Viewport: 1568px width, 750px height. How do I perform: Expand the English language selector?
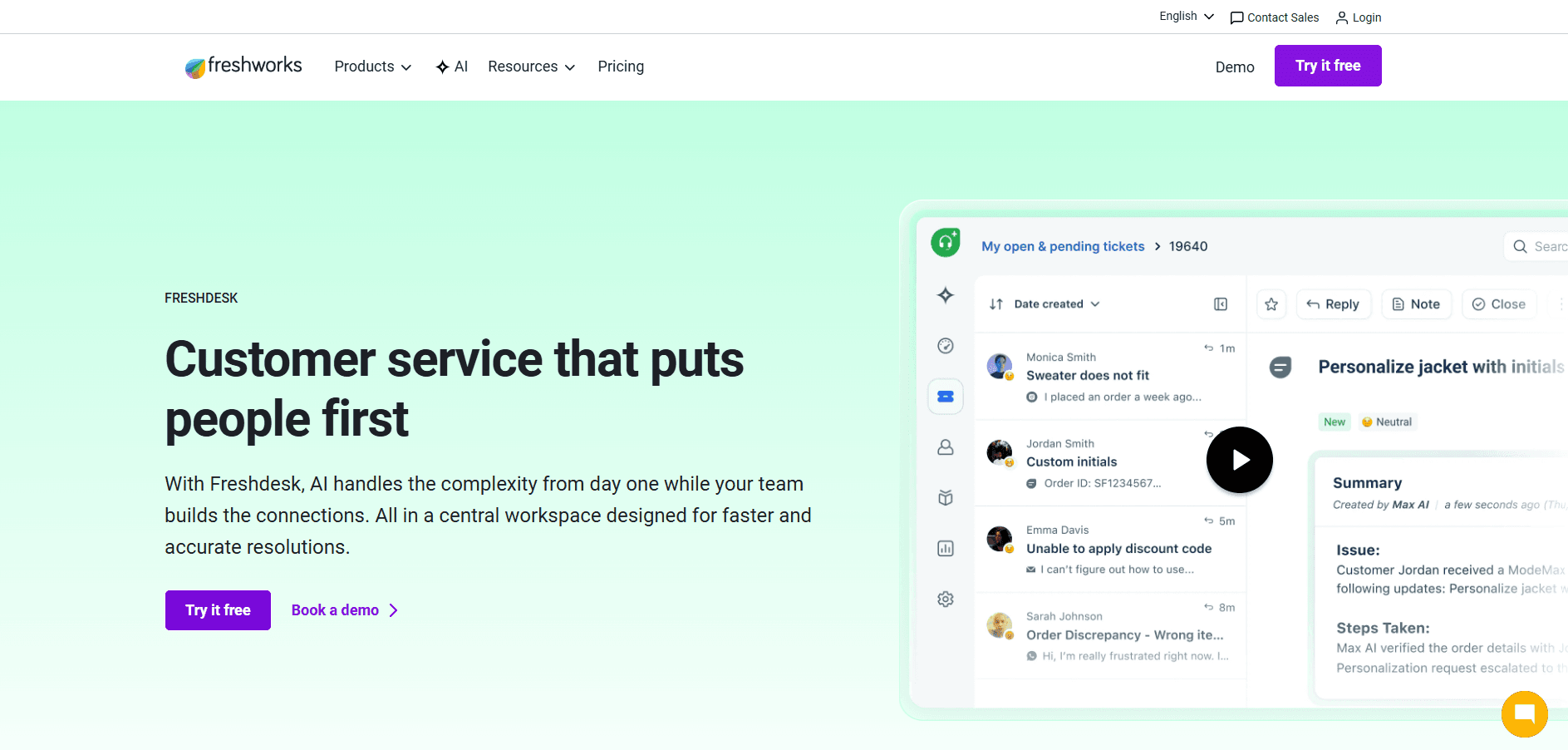point(1185,16)
